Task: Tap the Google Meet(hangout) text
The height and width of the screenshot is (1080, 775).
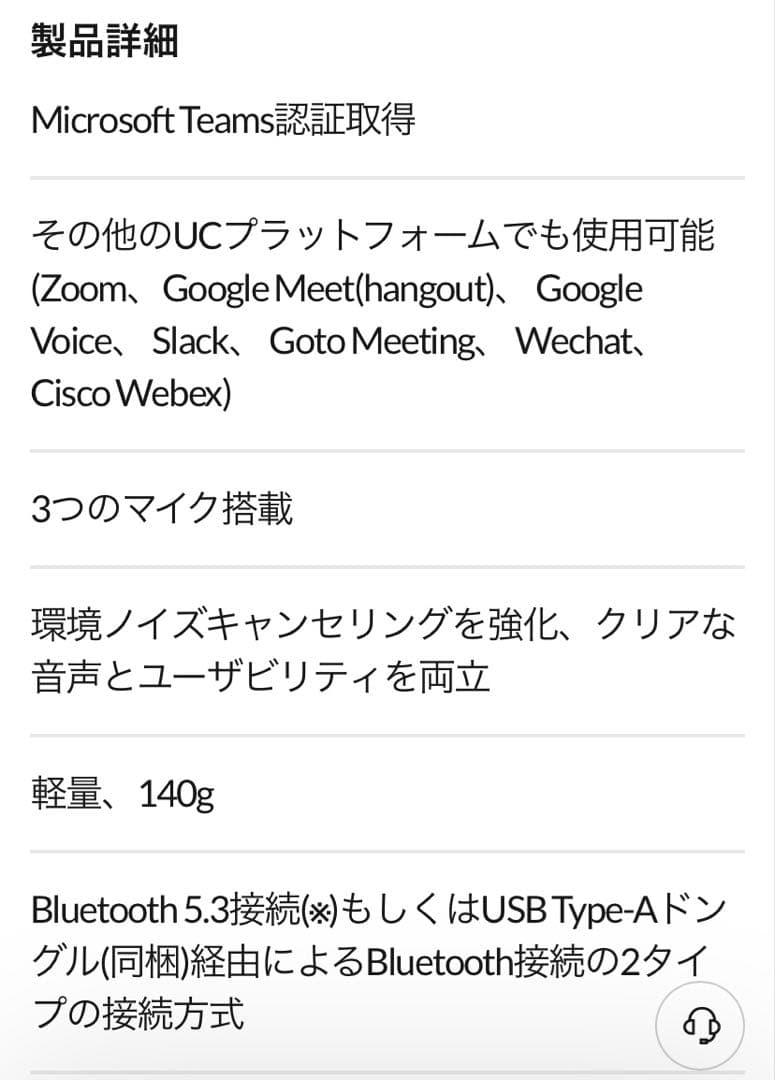Action: (x=329, y=288)
